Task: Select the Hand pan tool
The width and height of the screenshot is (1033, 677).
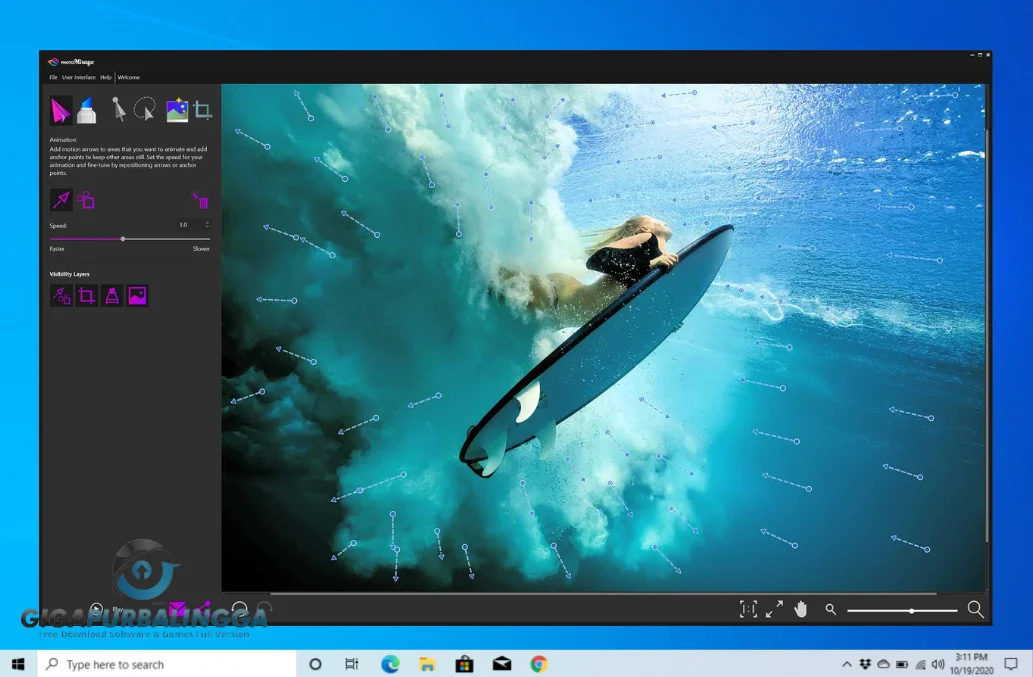Action: click(x=801, y=608)
